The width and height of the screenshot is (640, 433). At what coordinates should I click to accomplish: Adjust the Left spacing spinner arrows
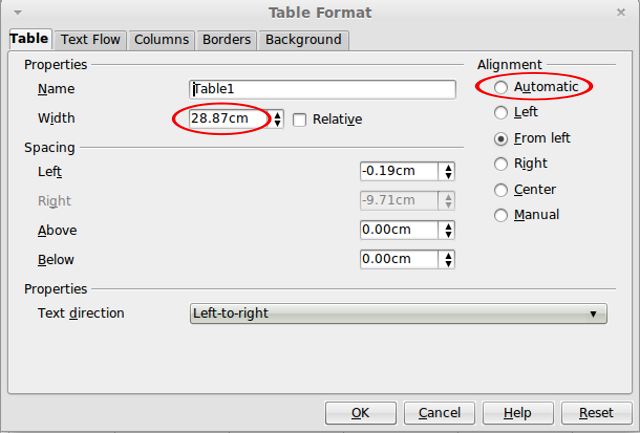pos(449,171)
